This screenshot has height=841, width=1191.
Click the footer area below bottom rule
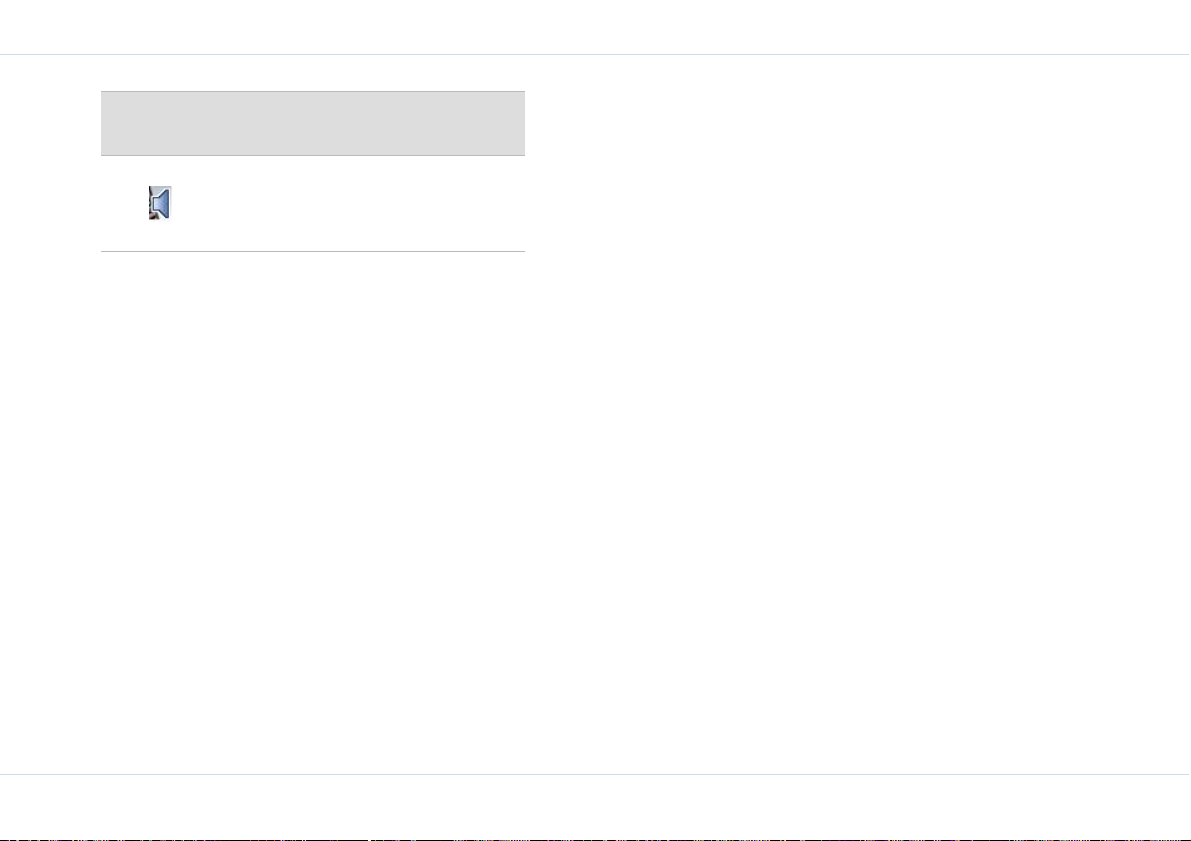pos(596,807)
